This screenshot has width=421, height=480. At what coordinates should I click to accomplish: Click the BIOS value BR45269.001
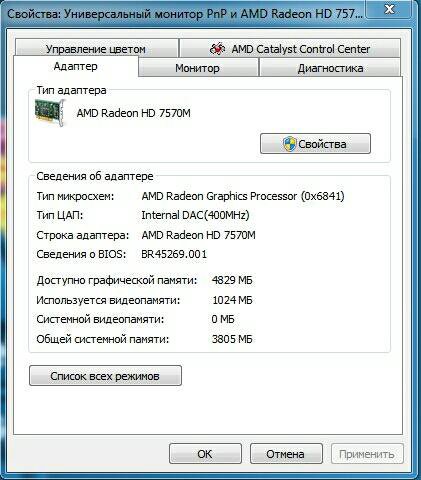[x=174, y=254]
